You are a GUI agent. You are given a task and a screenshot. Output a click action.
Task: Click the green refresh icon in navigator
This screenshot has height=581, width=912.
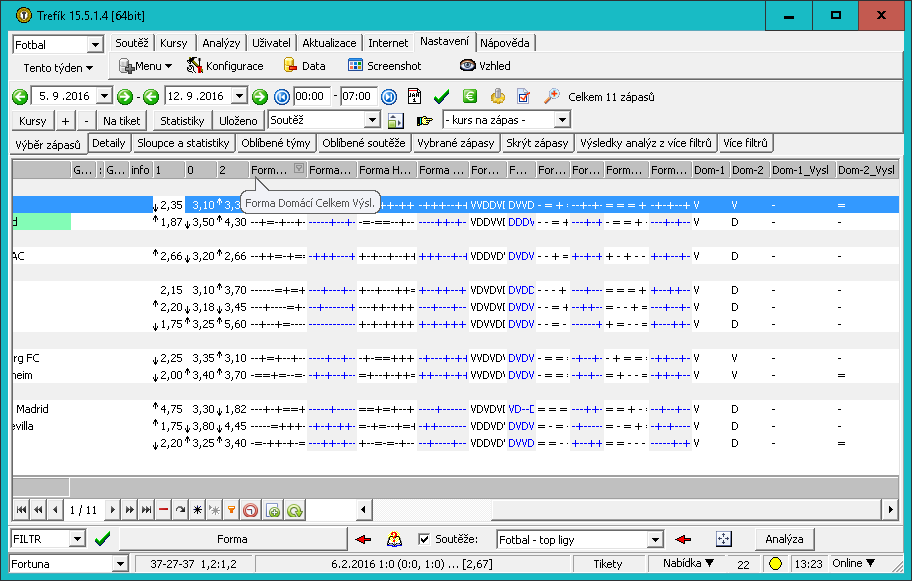point(294,510)
